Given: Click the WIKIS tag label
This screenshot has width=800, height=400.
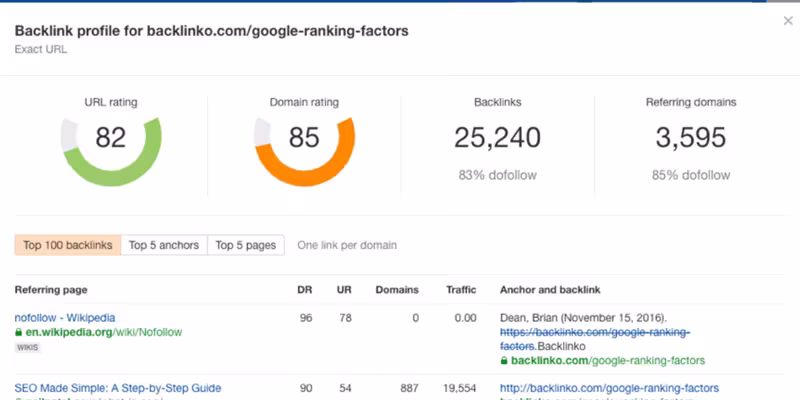Looking at the screenshot, I should tap(28, 347).
